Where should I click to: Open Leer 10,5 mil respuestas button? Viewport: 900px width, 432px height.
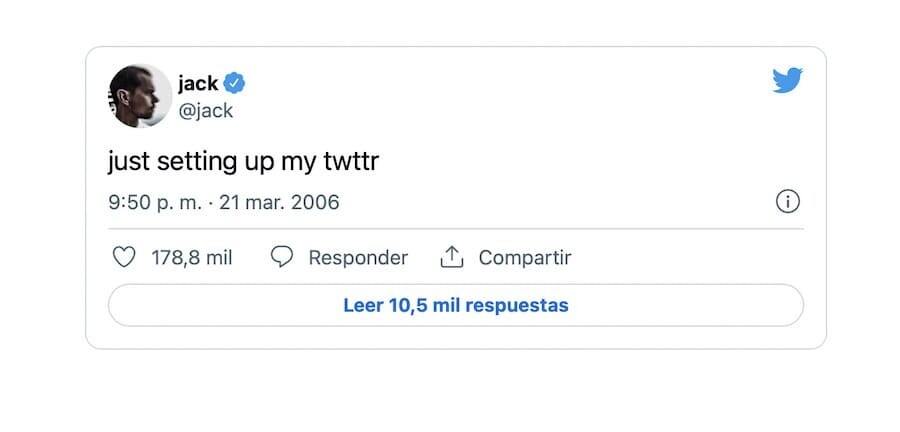(456, 305)
